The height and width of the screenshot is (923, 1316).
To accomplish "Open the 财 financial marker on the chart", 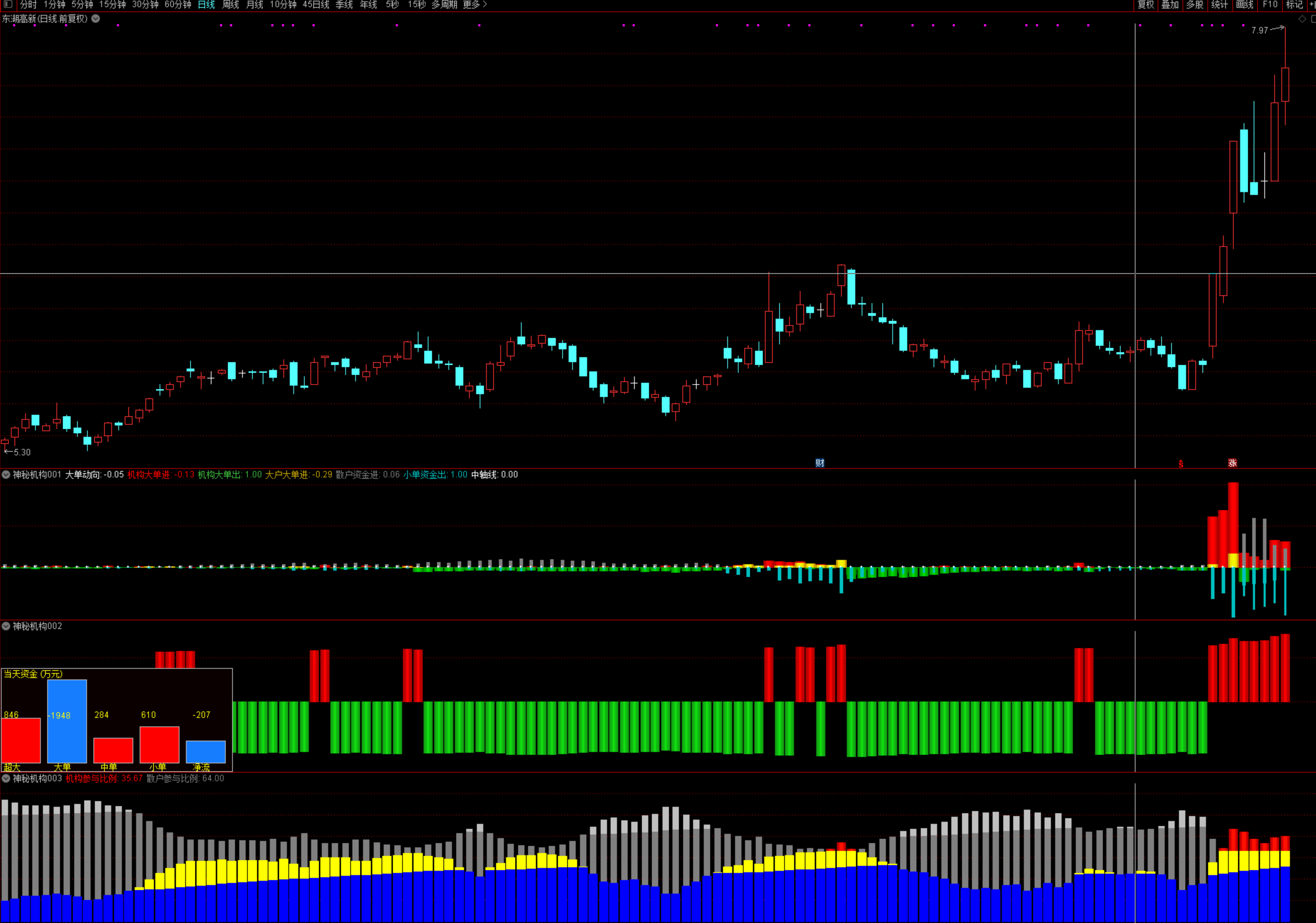I will (x=819, y=462).
